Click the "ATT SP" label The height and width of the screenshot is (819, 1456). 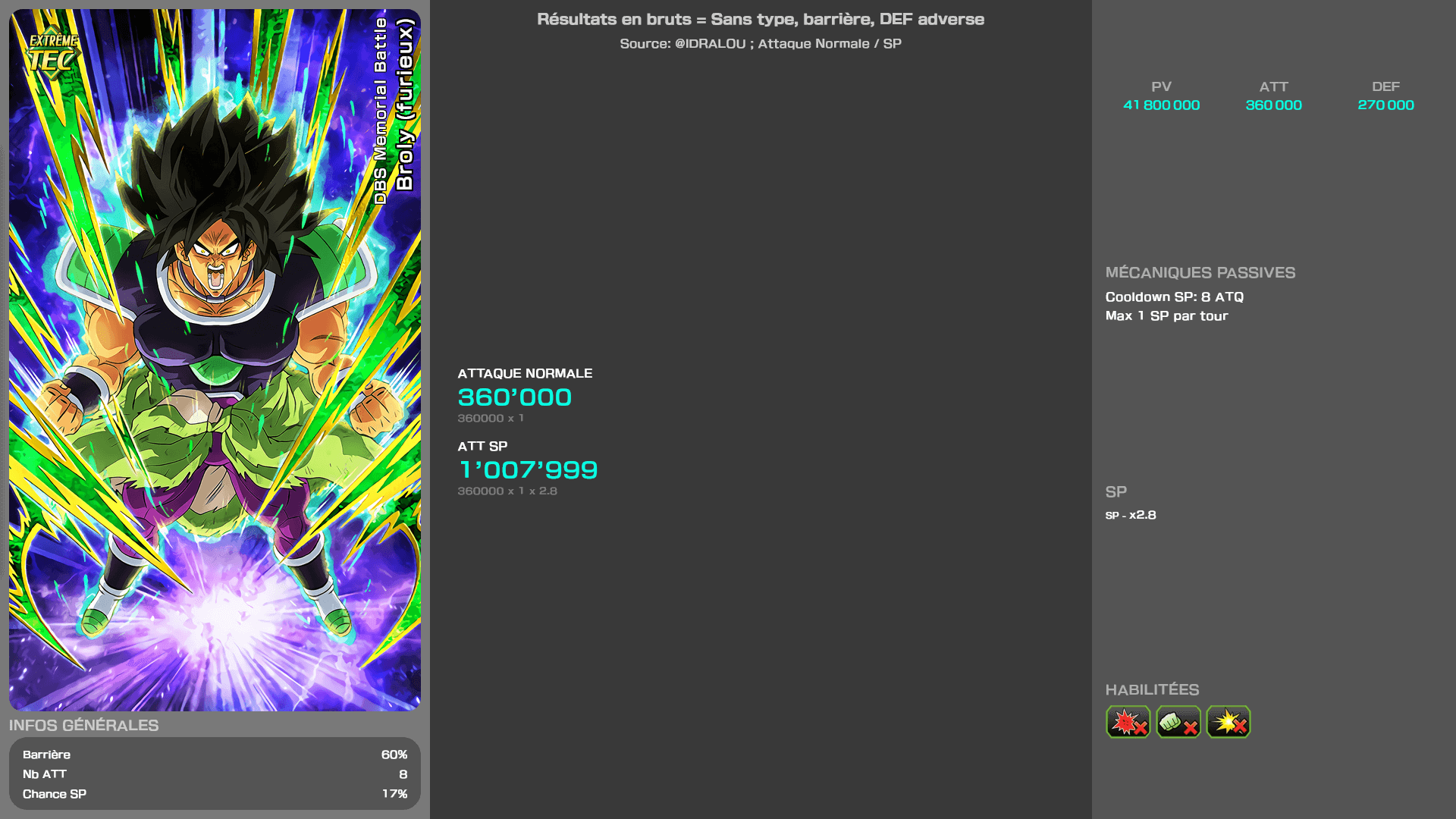[x=482, y=447]
